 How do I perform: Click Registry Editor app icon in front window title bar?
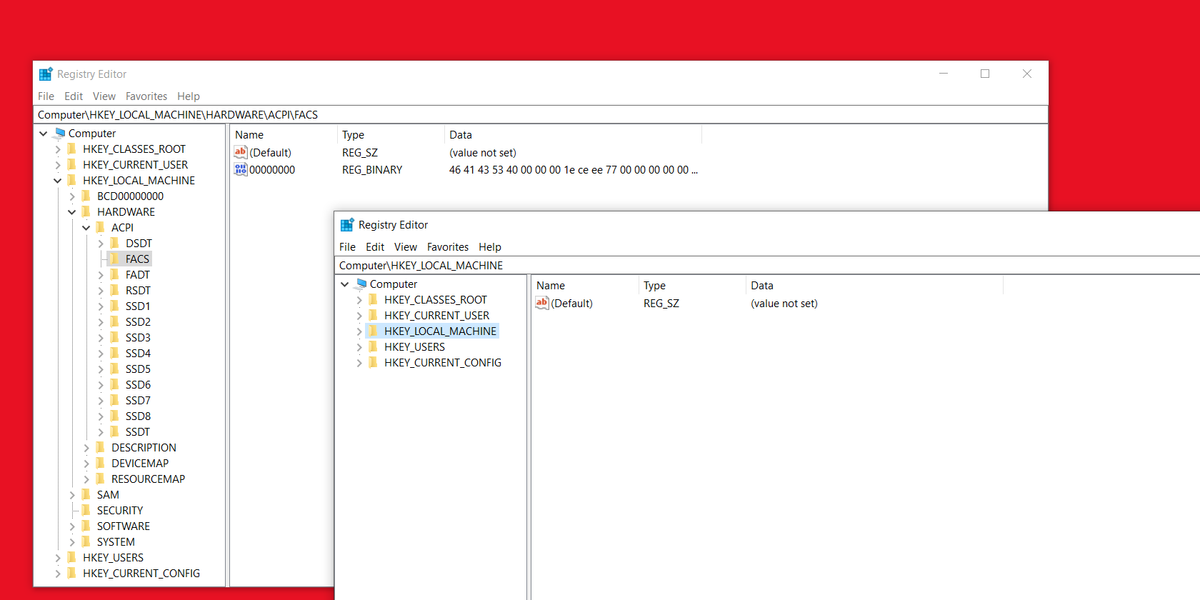pyautogui.click(x=347, y=225)
